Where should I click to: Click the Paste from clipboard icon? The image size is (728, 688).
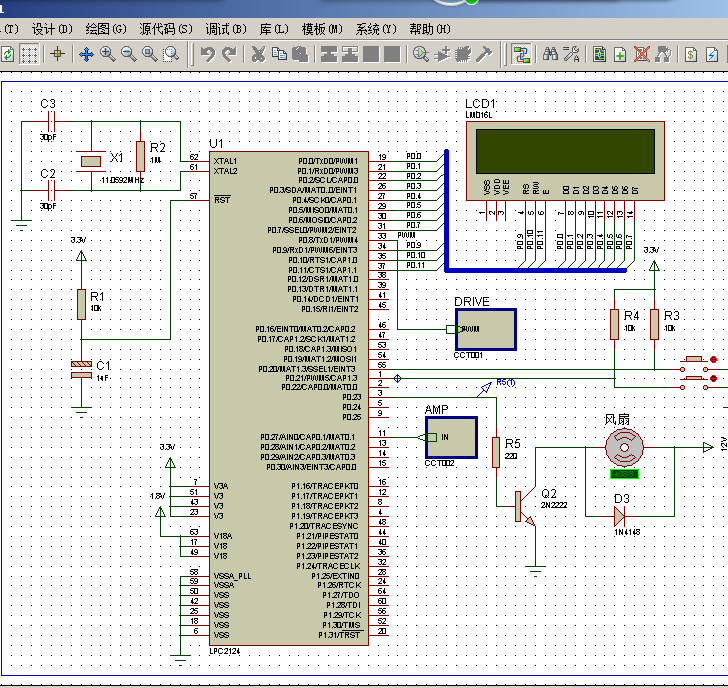tap(300, 54)
